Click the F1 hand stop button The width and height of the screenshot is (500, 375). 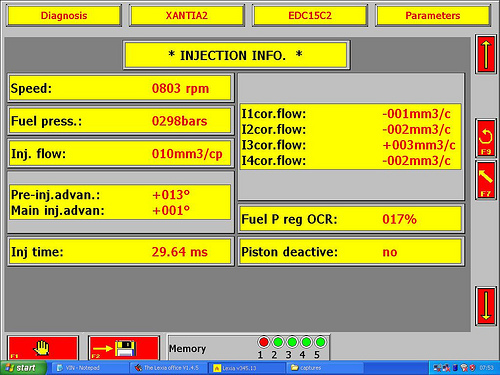tap(43, 348)
